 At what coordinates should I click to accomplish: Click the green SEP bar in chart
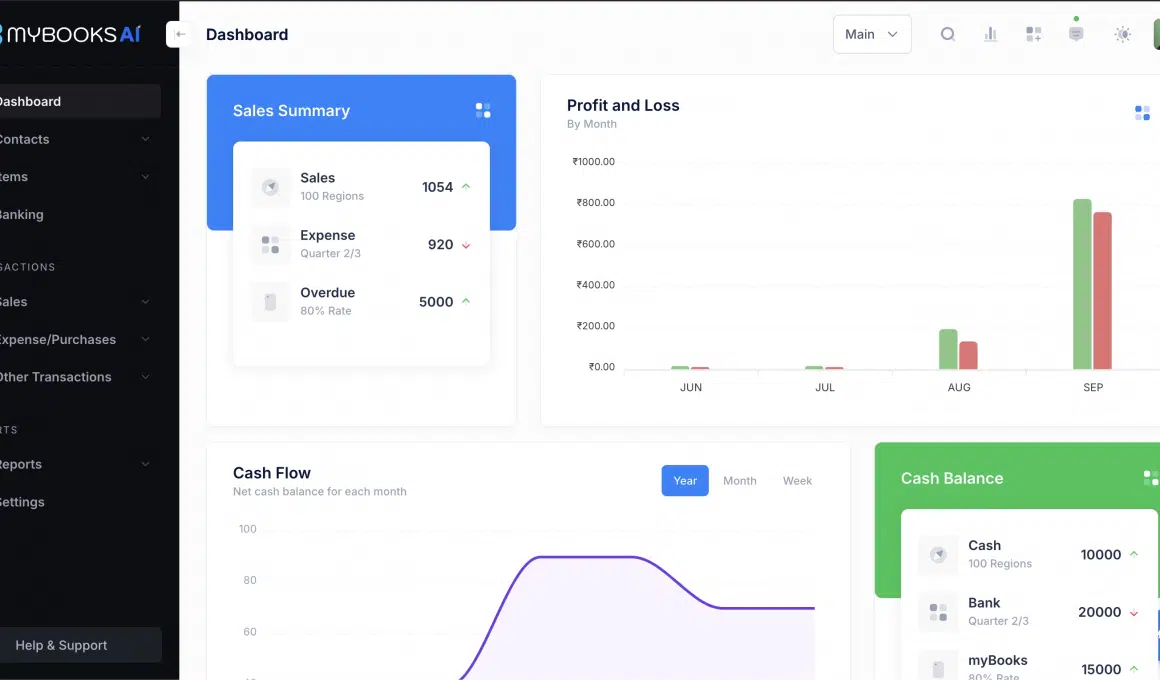[1082, 285]
